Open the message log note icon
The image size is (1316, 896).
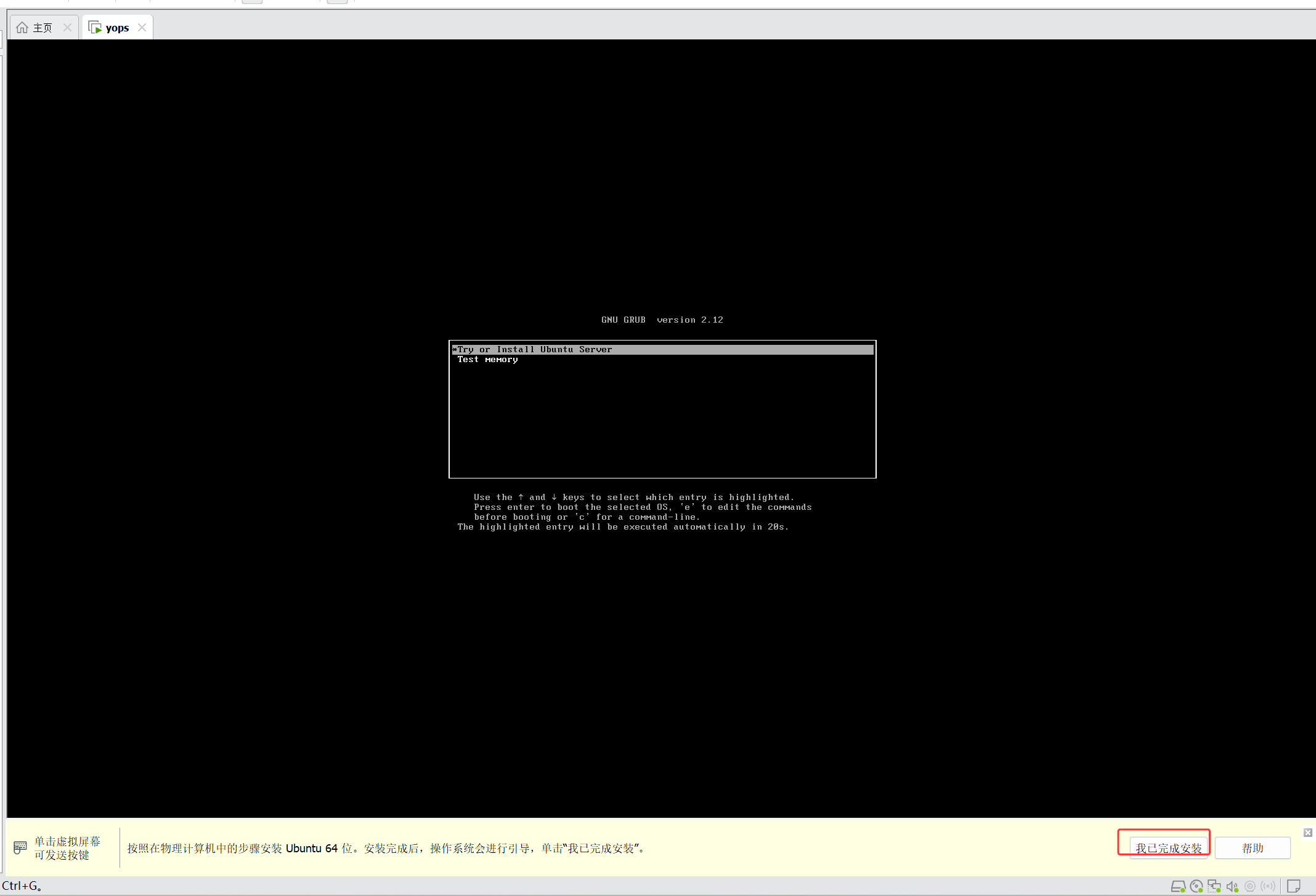1294,887
